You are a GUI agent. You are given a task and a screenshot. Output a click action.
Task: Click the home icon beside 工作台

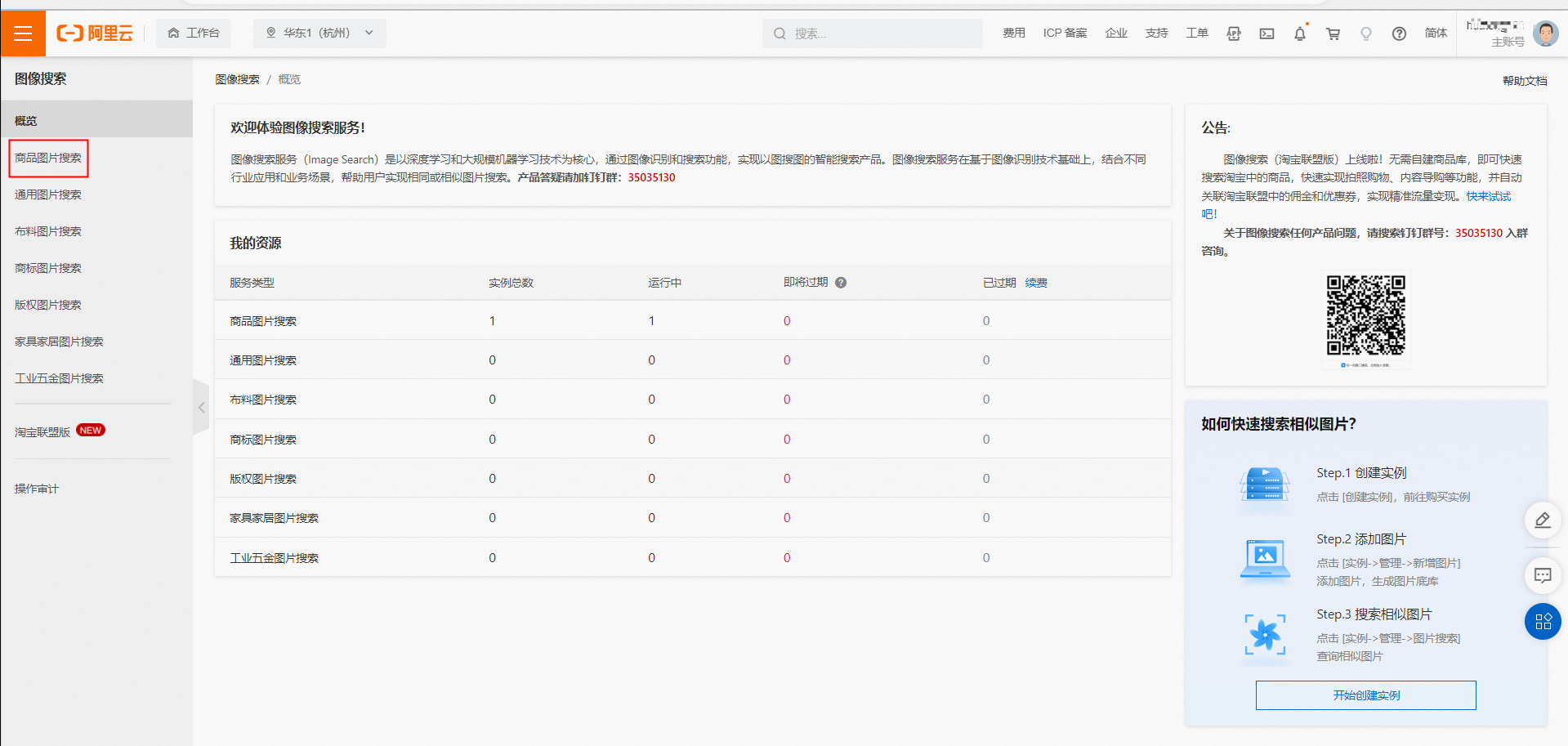pyautogui.click(x=173, y=33)
